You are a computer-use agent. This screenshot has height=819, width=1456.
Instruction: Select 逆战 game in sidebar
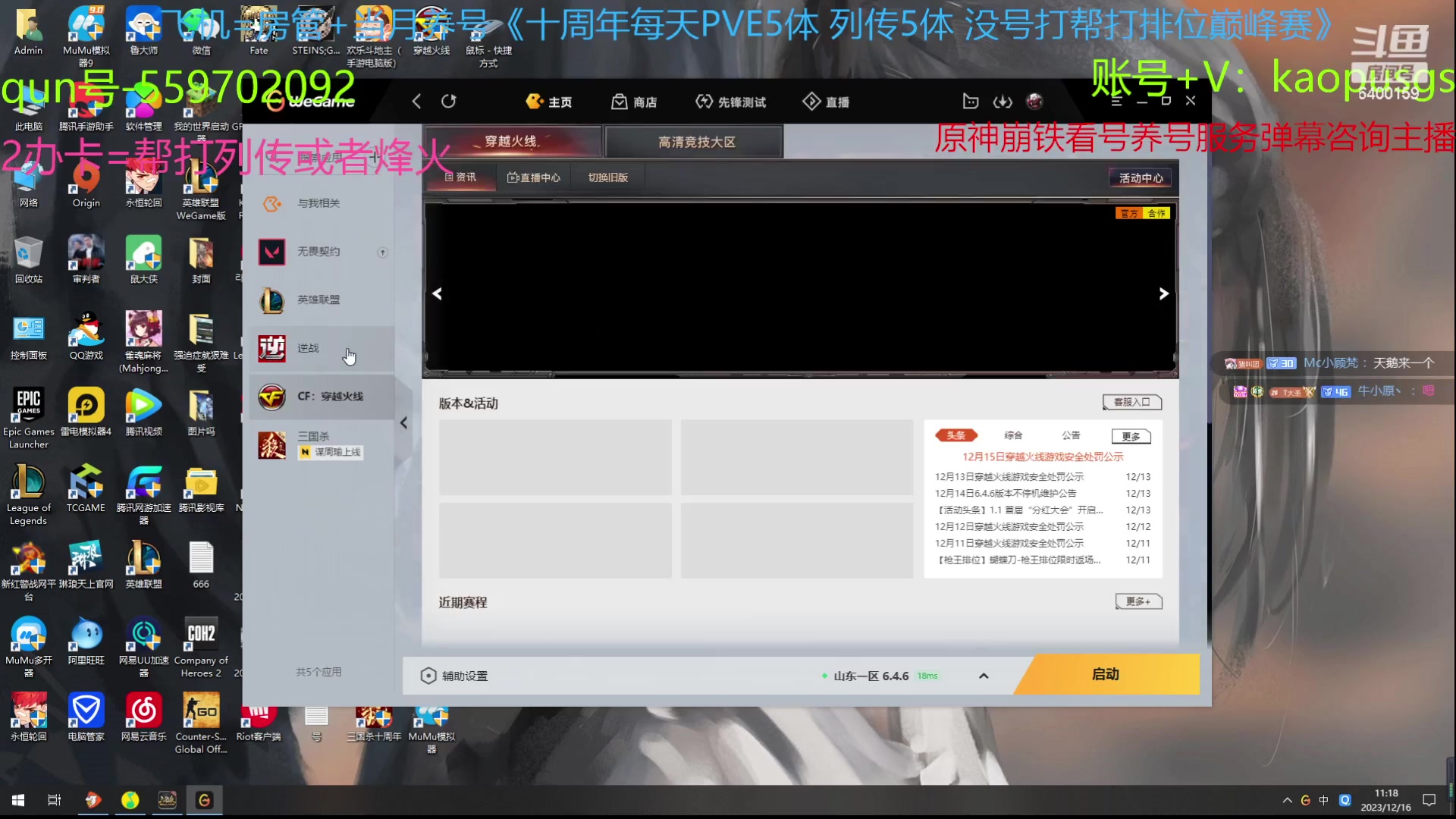322,348
